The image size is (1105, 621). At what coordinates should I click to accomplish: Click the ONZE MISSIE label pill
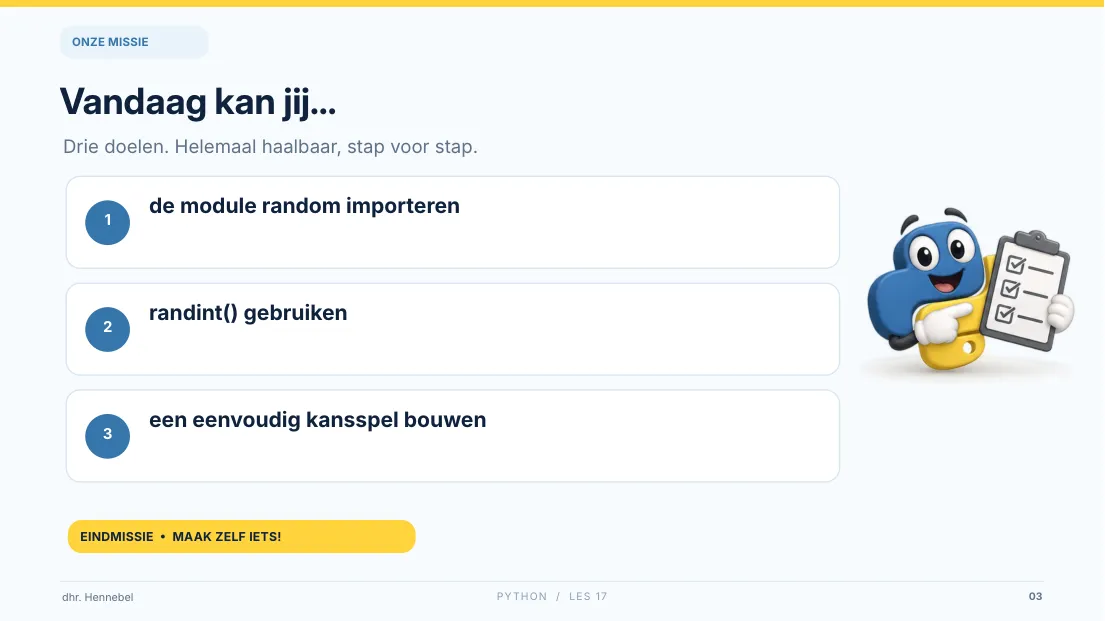[134, 42]
